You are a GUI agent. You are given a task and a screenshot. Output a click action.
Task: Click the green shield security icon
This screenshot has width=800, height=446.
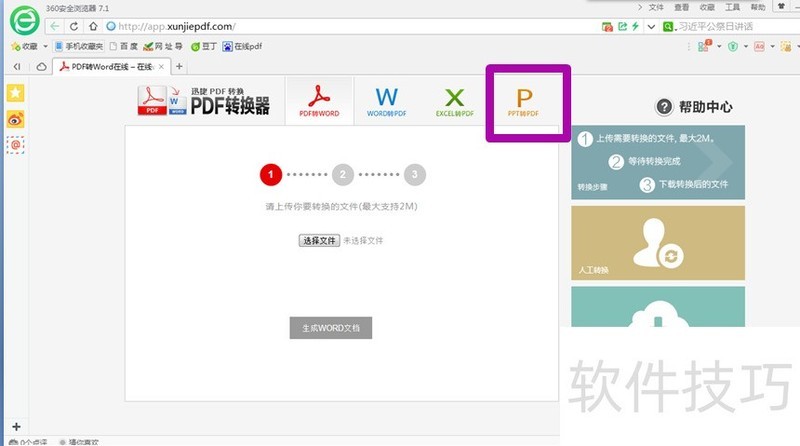(733, 46)
